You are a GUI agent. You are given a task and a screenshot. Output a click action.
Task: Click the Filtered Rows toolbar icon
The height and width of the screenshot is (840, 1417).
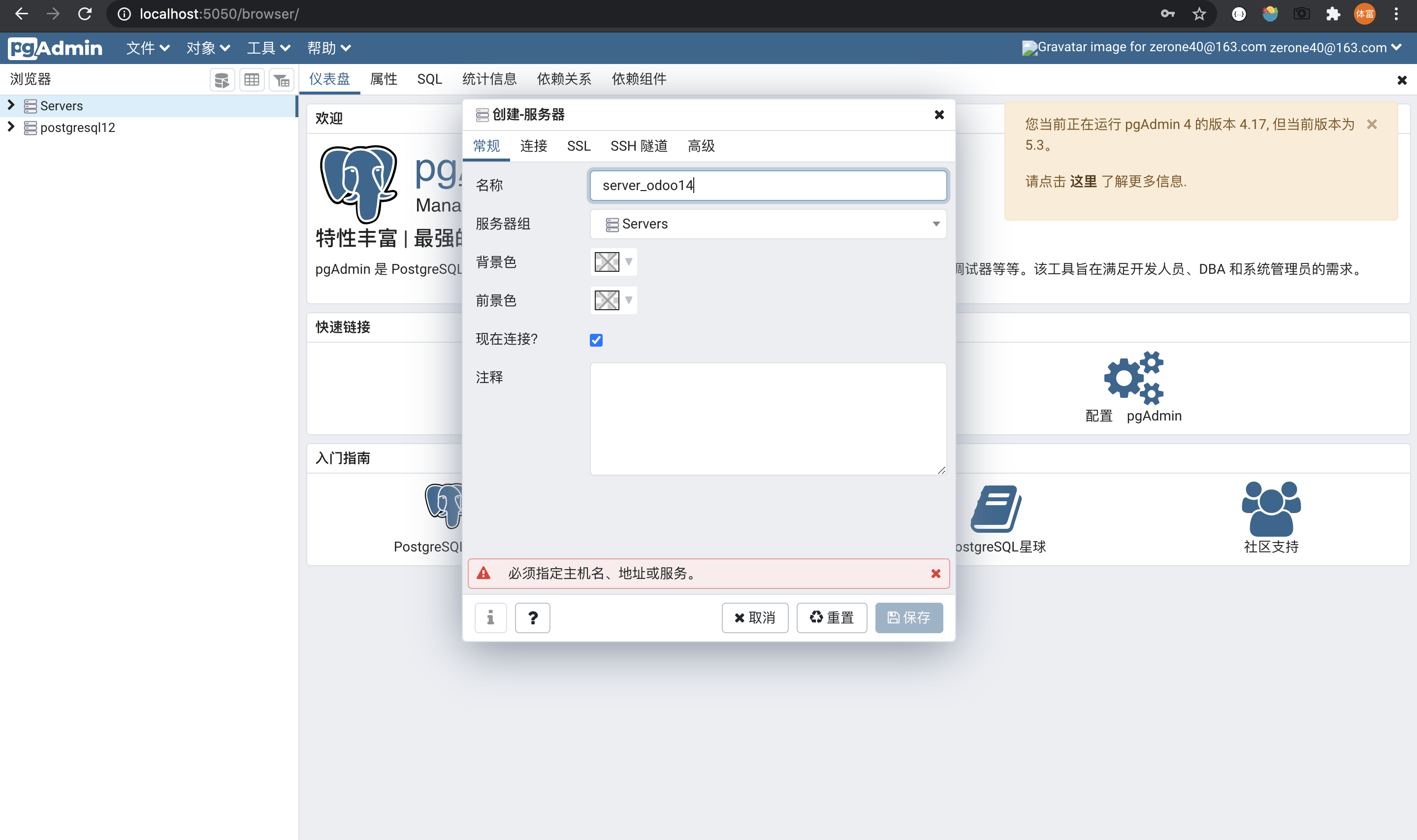(x=281, y=80)
